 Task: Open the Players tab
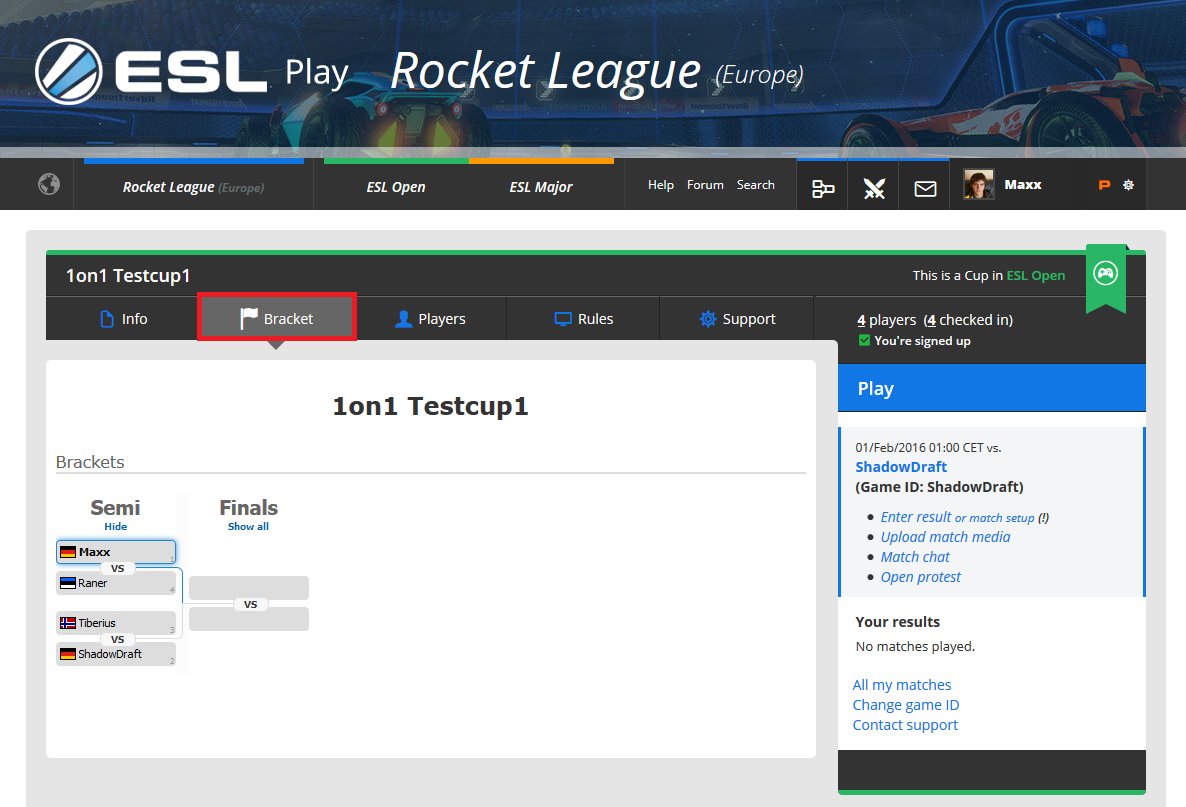(430, 319)
